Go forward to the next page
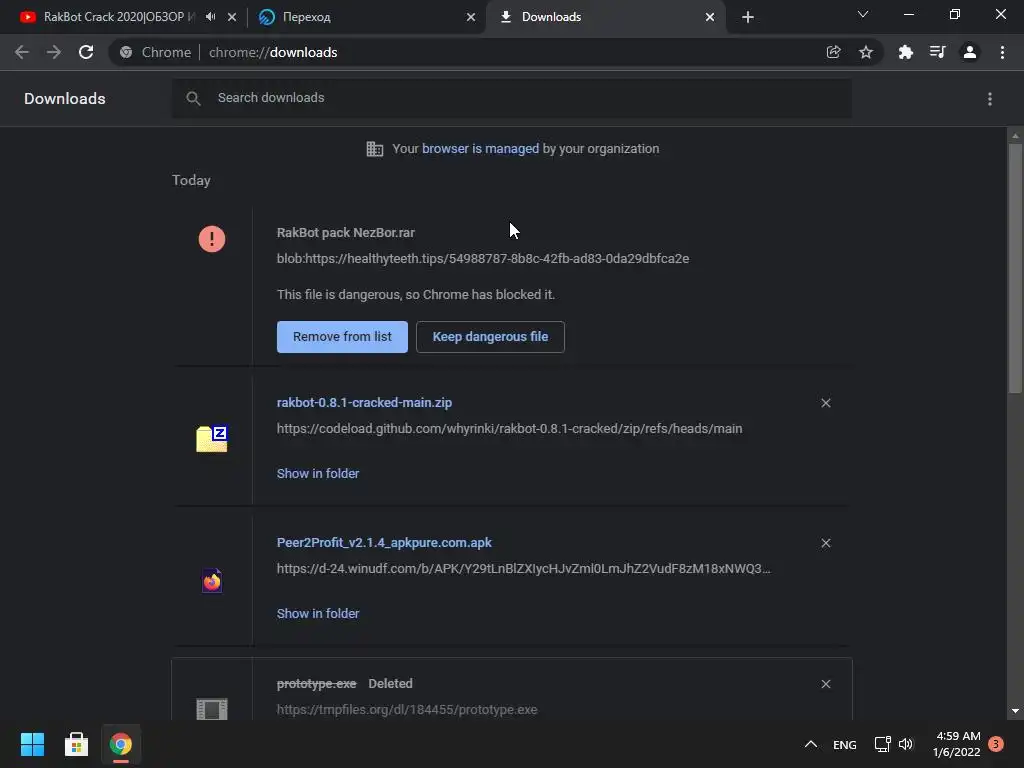The height and width of the screenshot is (768, 1024). click(x=54, y=52)
